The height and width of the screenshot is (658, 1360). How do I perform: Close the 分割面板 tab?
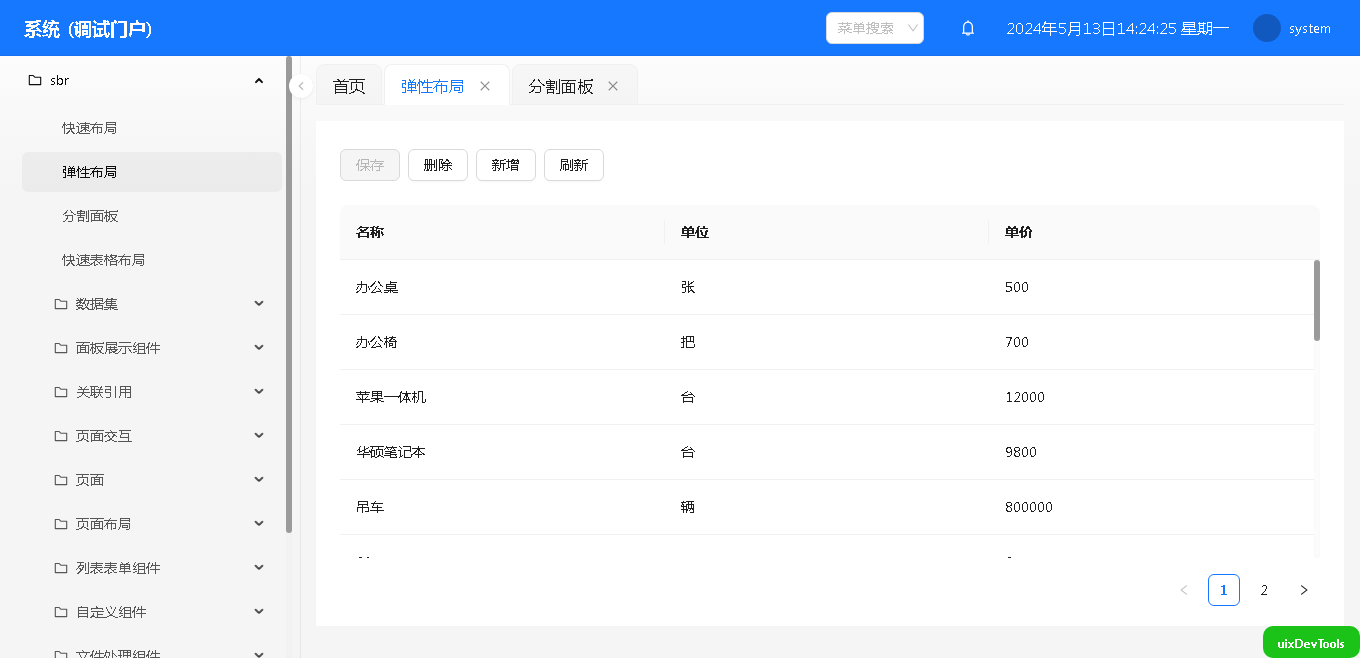613,86
